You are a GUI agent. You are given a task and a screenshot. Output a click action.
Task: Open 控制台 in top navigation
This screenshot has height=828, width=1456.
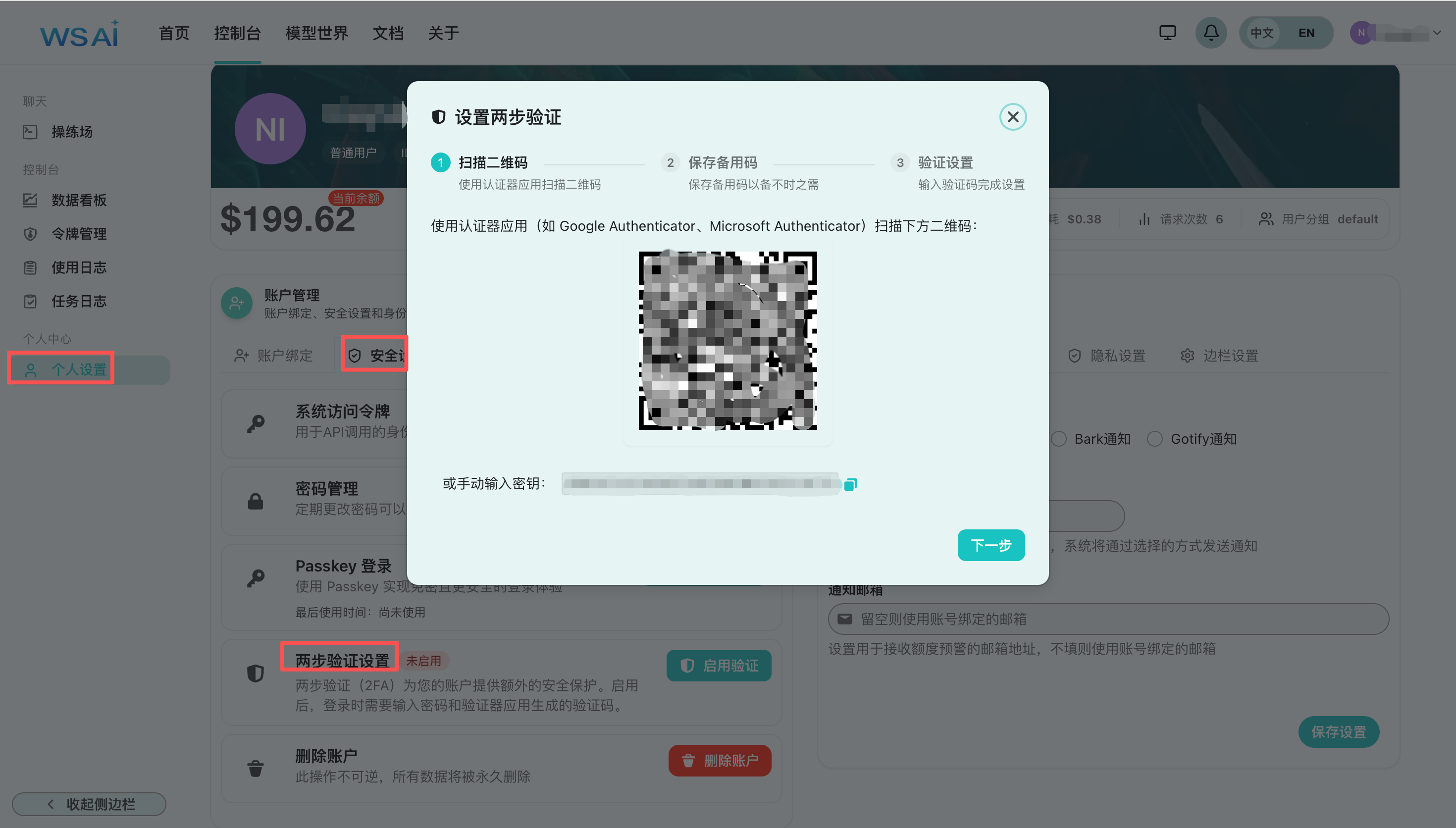pyautogui.click(x=237, y=33)
